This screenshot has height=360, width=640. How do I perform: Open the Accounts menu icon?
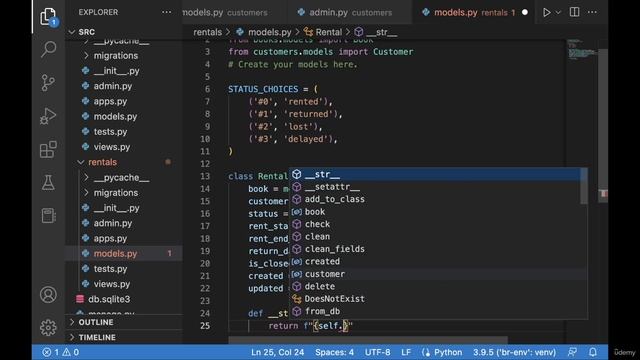48,295
